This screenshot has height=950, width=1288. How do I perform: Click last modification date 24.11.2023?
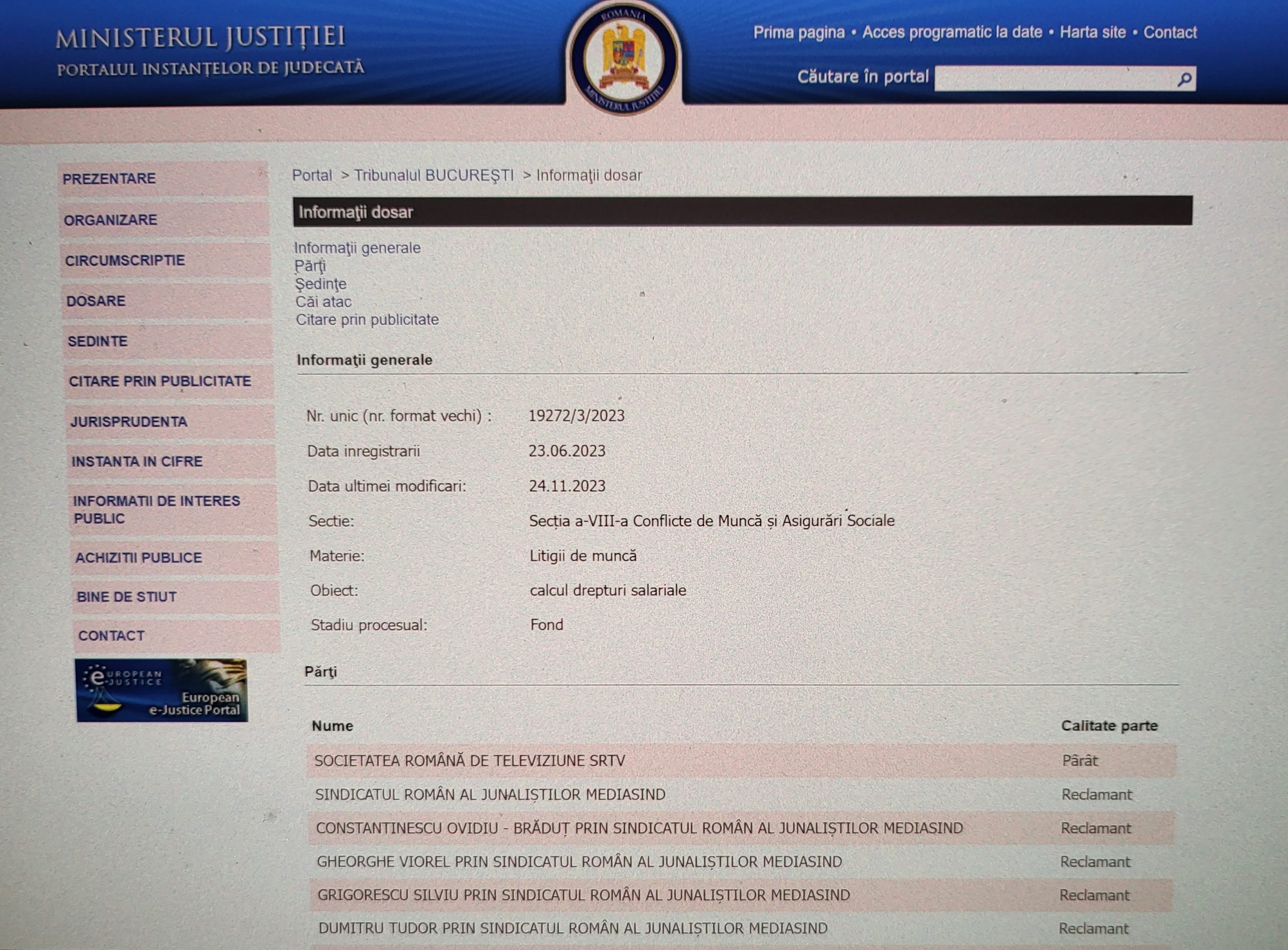pyautogui.click(x=567, y=486)
